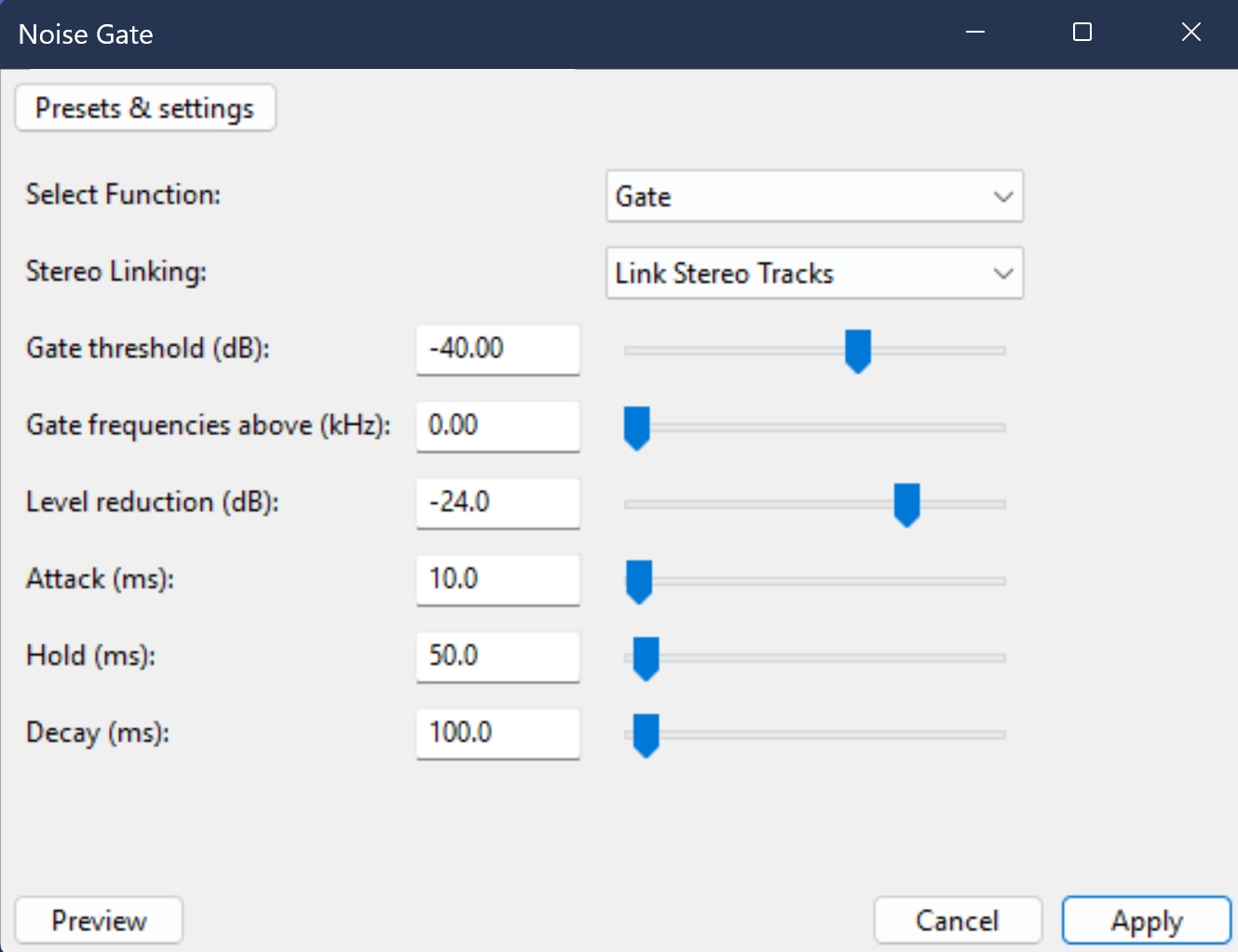The height and width of the screenshot is (952, 1238).
Task: Select the Hold value field
Action: (497, 657)
